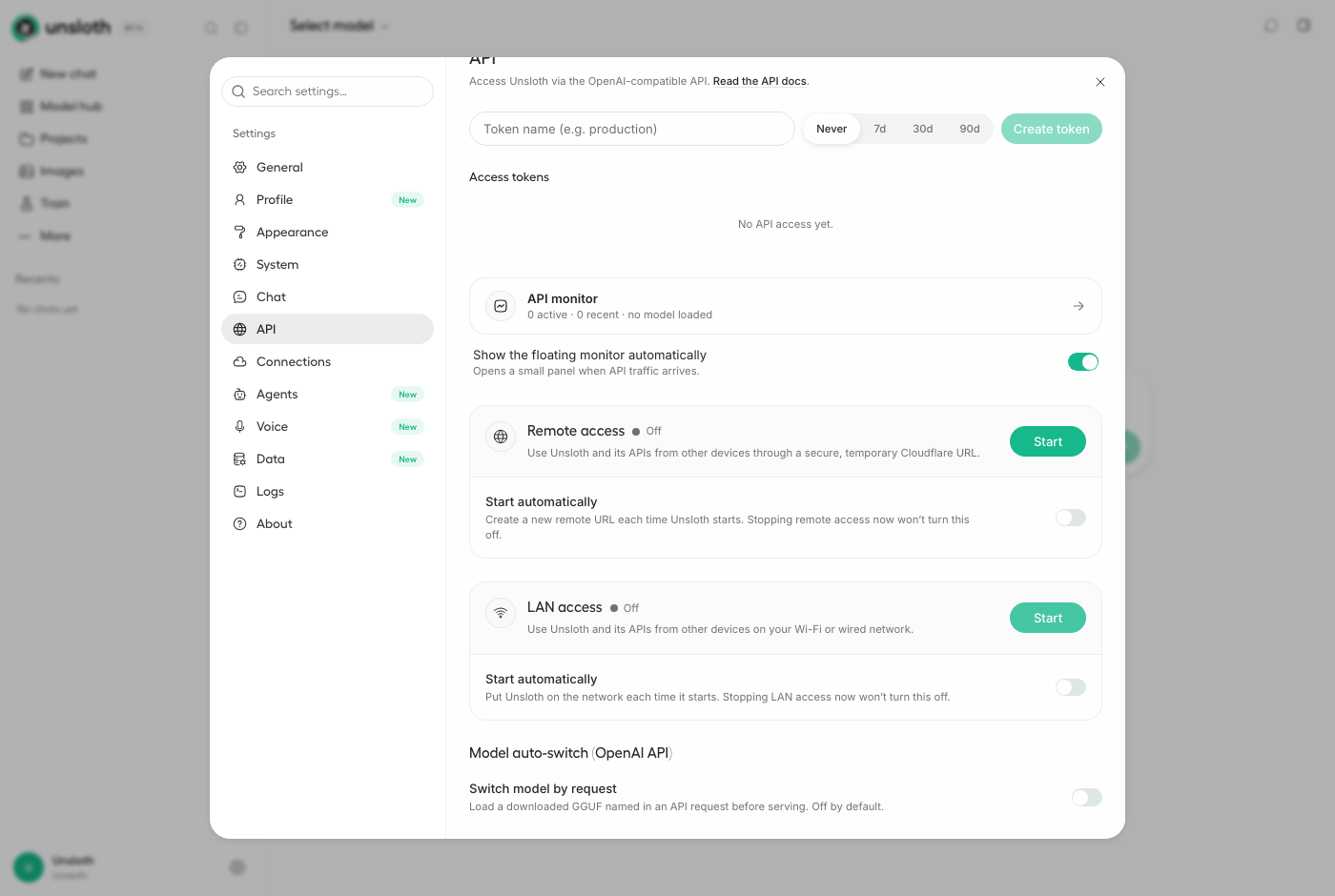Image resolution: width=1335 pixels, height=896 pixels.
Task: Click the System settings icon
Action: tap(240, 264)
